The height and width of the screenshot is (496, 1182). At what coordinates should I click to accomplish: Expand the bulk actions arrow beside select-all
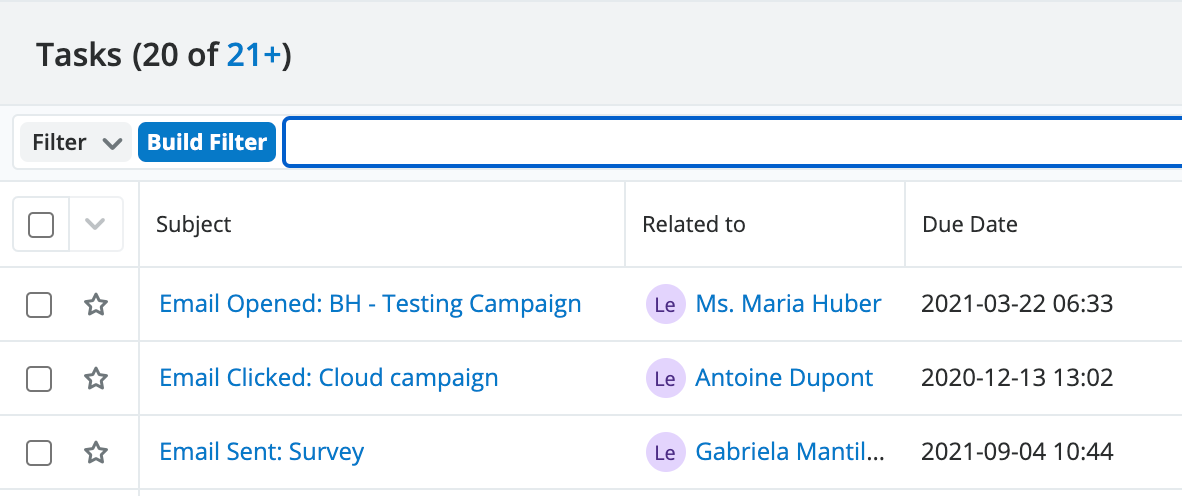point(96,225)
